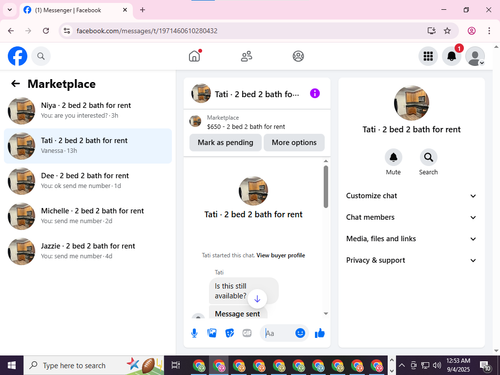The image size is (500, 375).
Task: View site information icon in address bar
Action: point(67,31)
